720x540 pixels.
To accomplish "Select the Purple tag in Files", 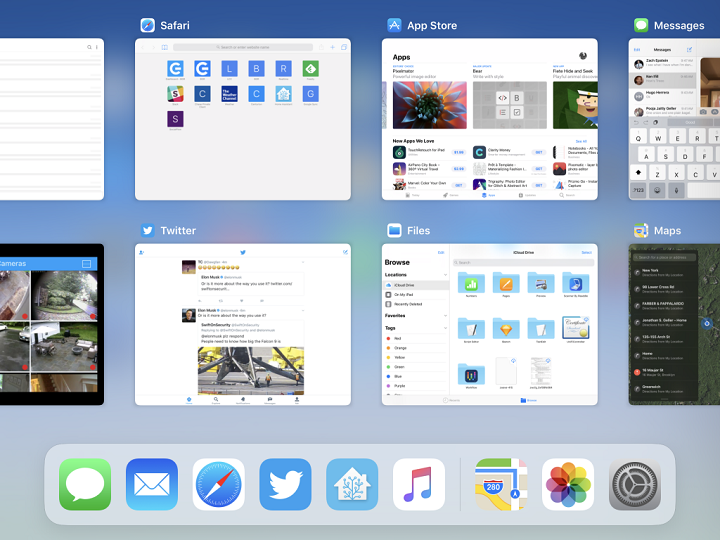I will tap(416, 386).
